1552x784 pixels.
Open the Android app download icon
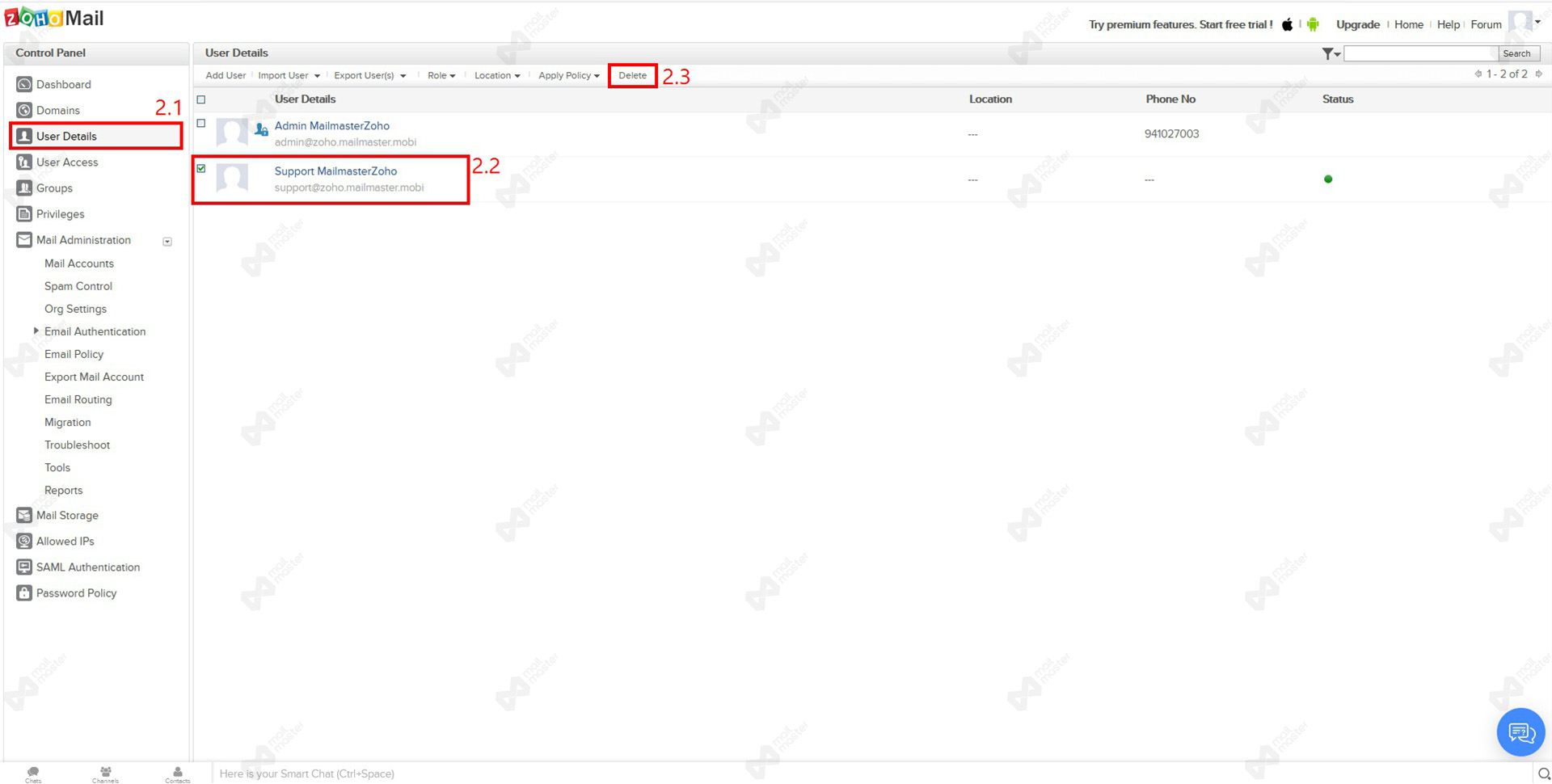(1313, 24)
